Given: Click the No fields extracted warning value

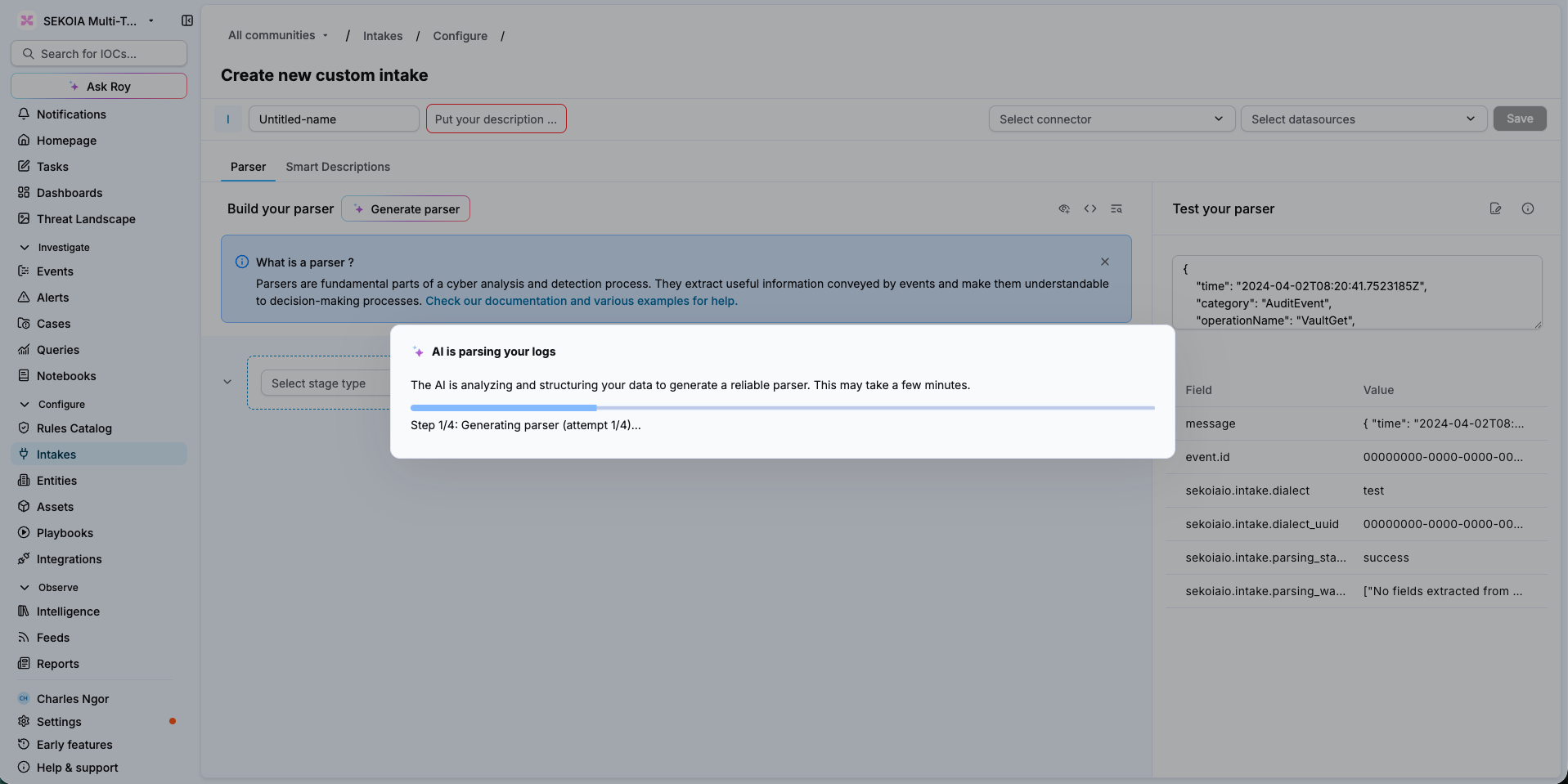Looking at the screenshot, I should point(1442,591).
